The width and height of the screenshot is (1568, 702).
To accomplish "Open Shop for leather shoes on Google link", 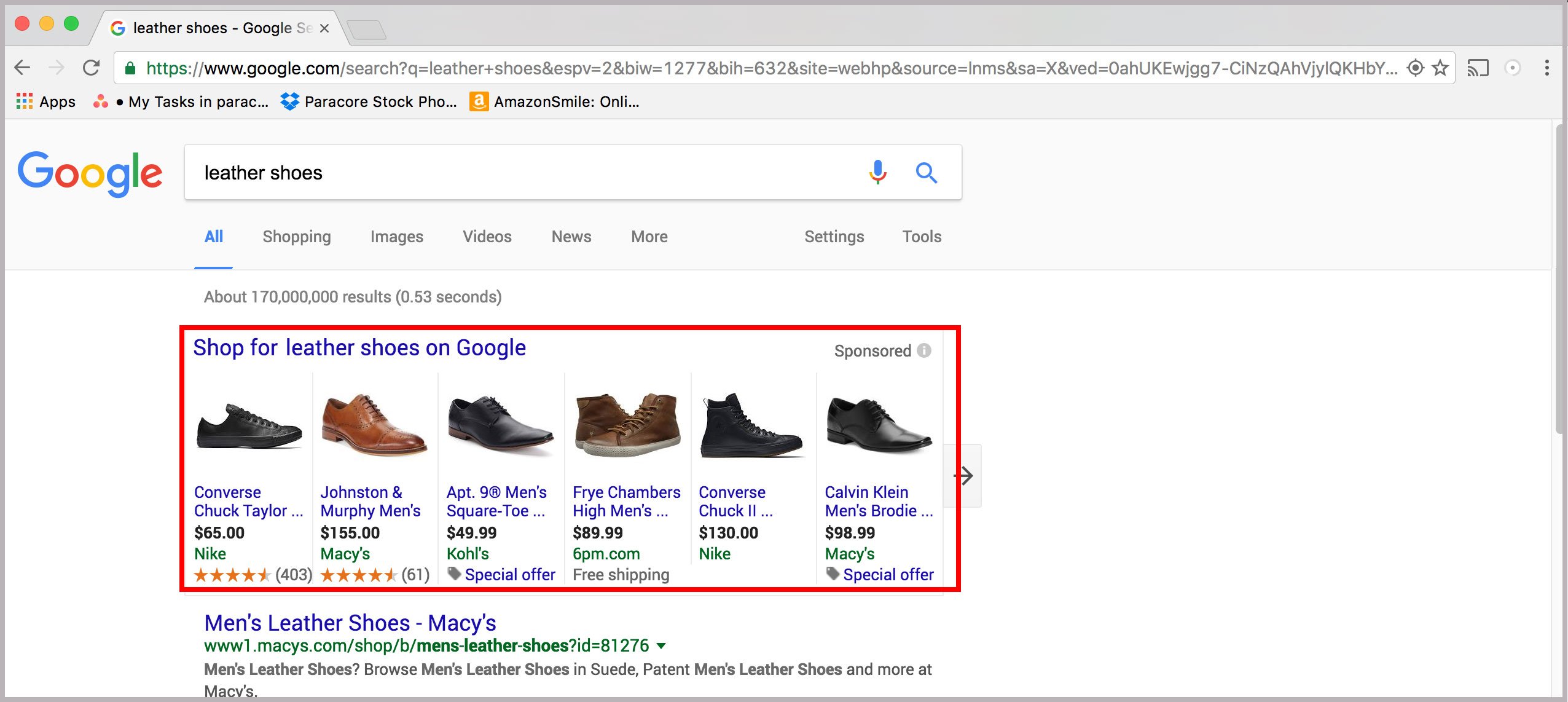I will (359, 348).
